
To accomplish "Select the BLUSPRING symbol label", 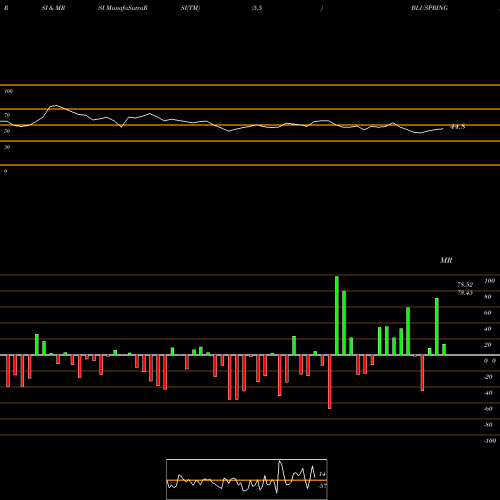I will tap(429, 8).
